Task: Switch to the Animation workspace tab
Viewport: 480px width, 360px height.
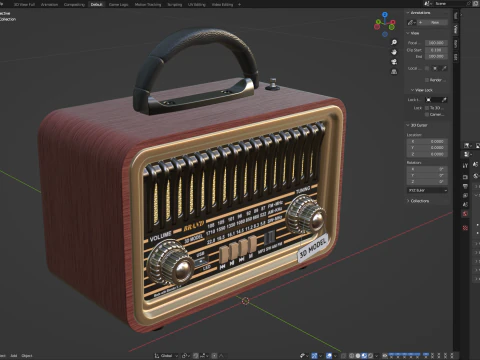Action: (49, 4)
